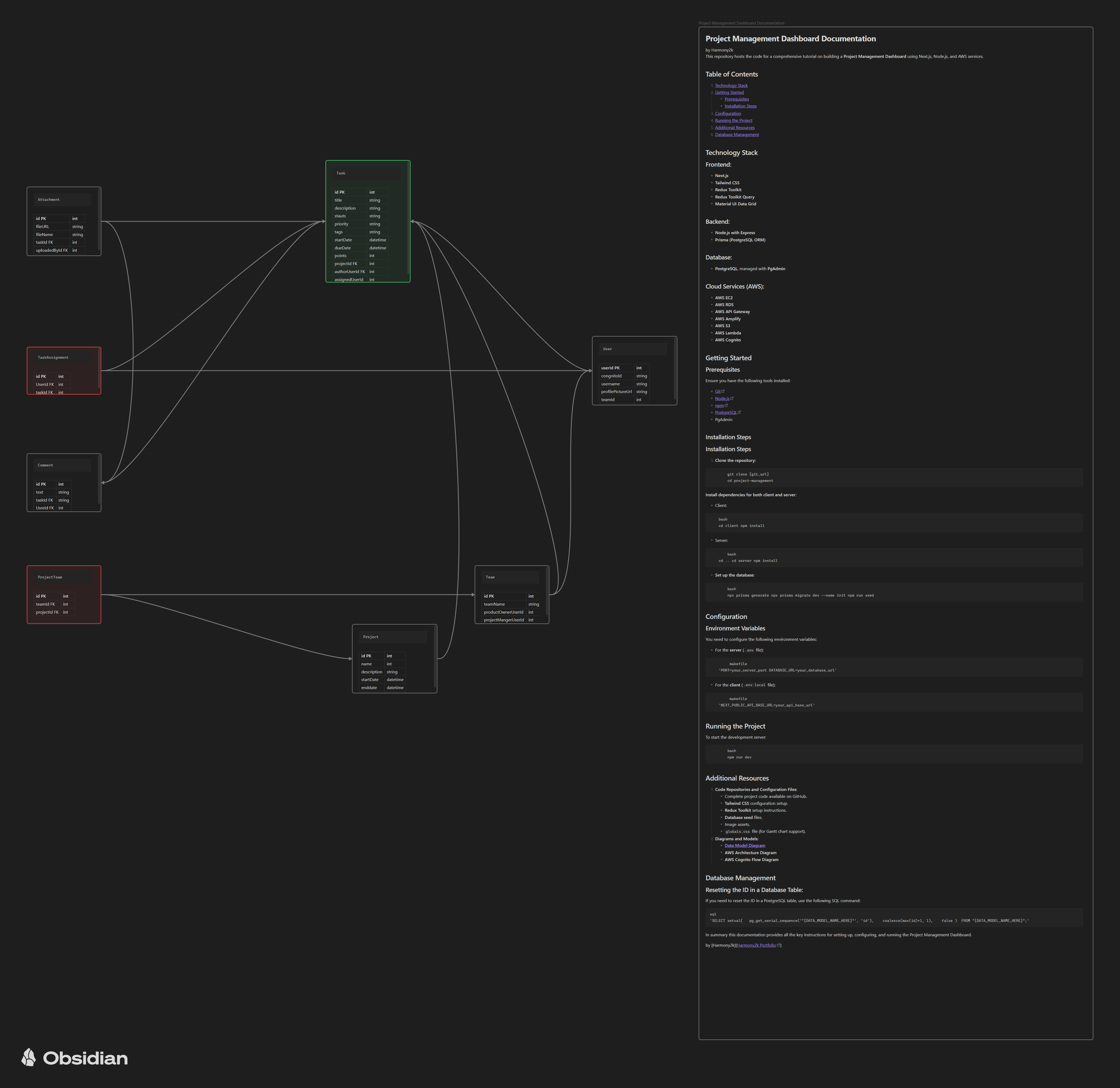
Task: Open the Technology Stack table of contents link
Action: pyautogui.click(x=731, y=86)
